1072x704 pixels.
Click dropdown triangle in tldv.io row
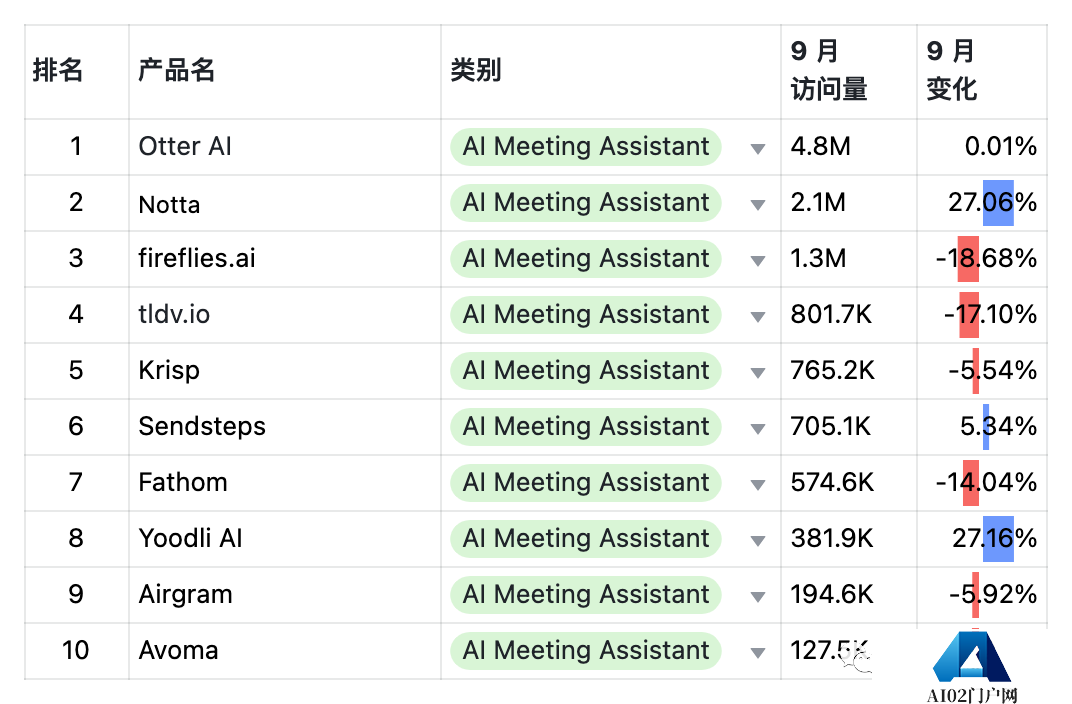click(x=757, y=316)
